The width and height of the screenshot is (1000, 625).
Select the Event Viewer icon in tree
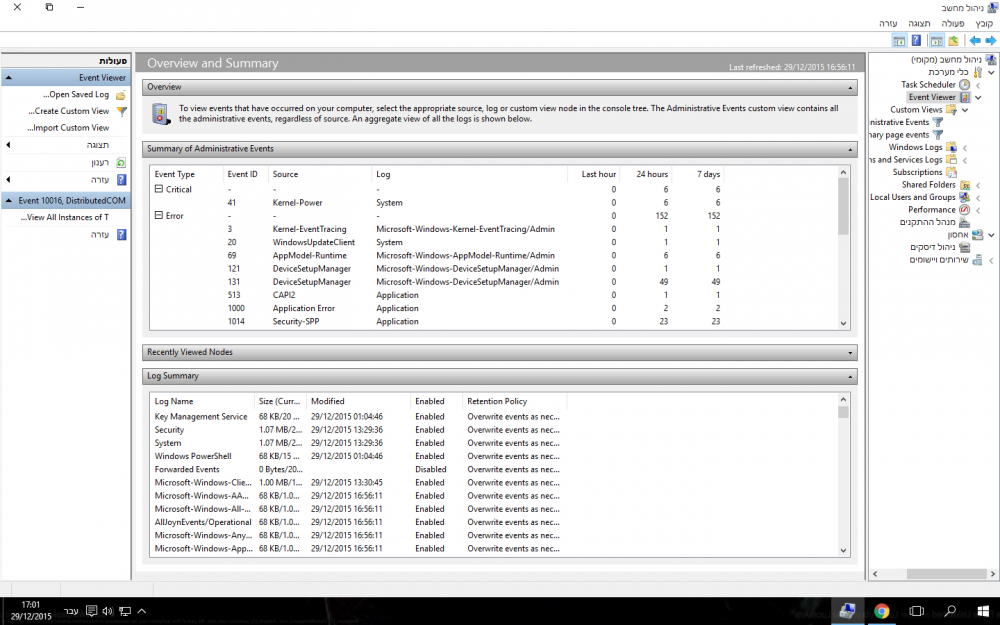964,97
